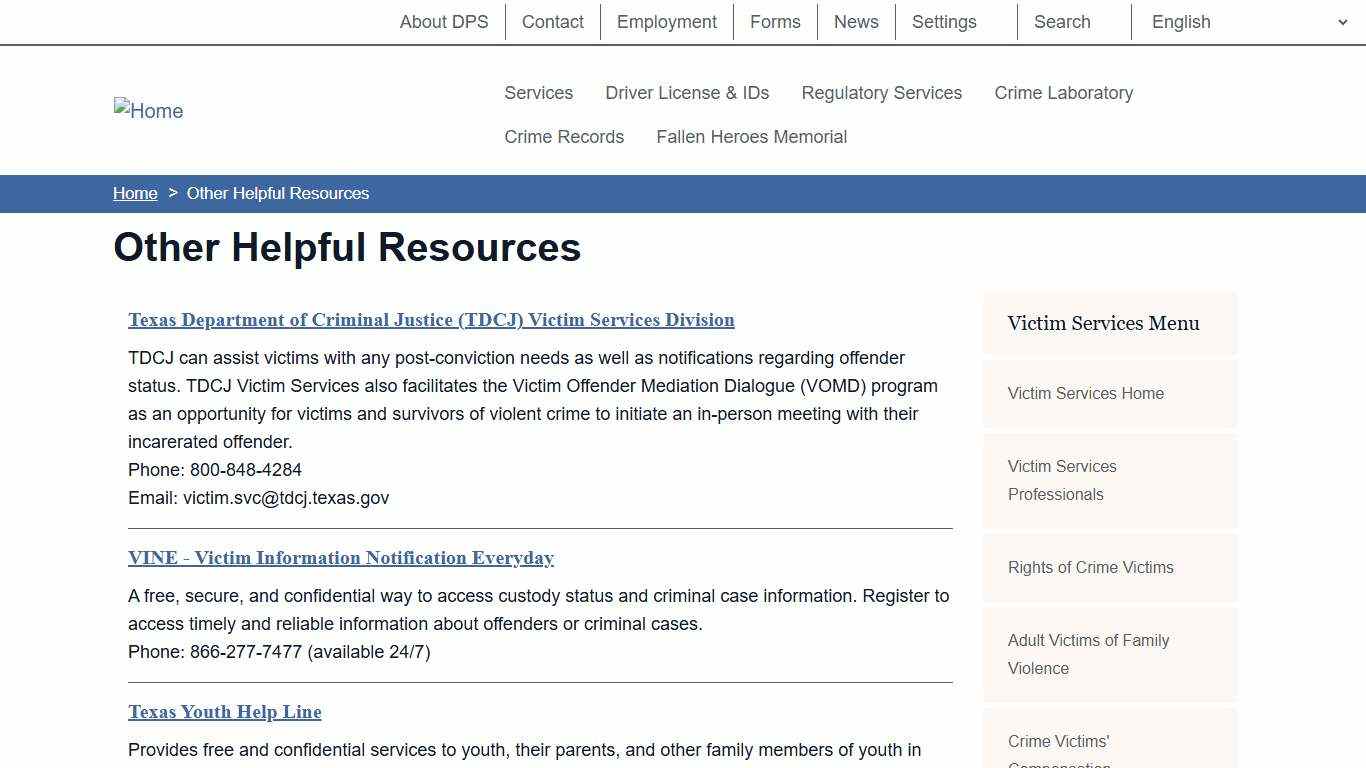The height and width of the screenshot is (768, 1366).
Task: Expand the Driver License & IDs menu
Action: pos(687,92)
